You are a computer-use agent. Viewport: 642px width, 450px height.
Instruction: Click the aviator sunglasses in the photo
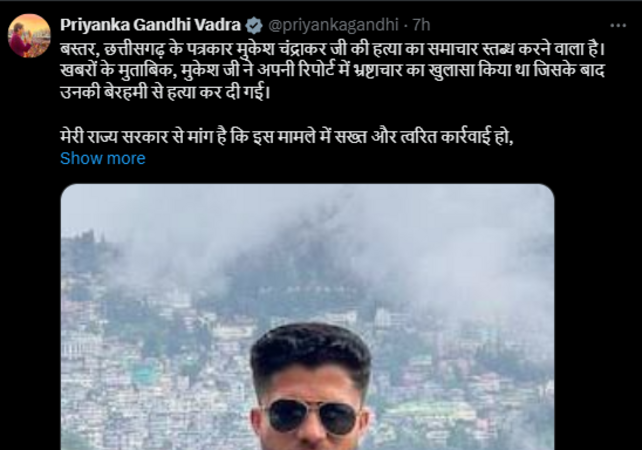[x=312, y=417]
